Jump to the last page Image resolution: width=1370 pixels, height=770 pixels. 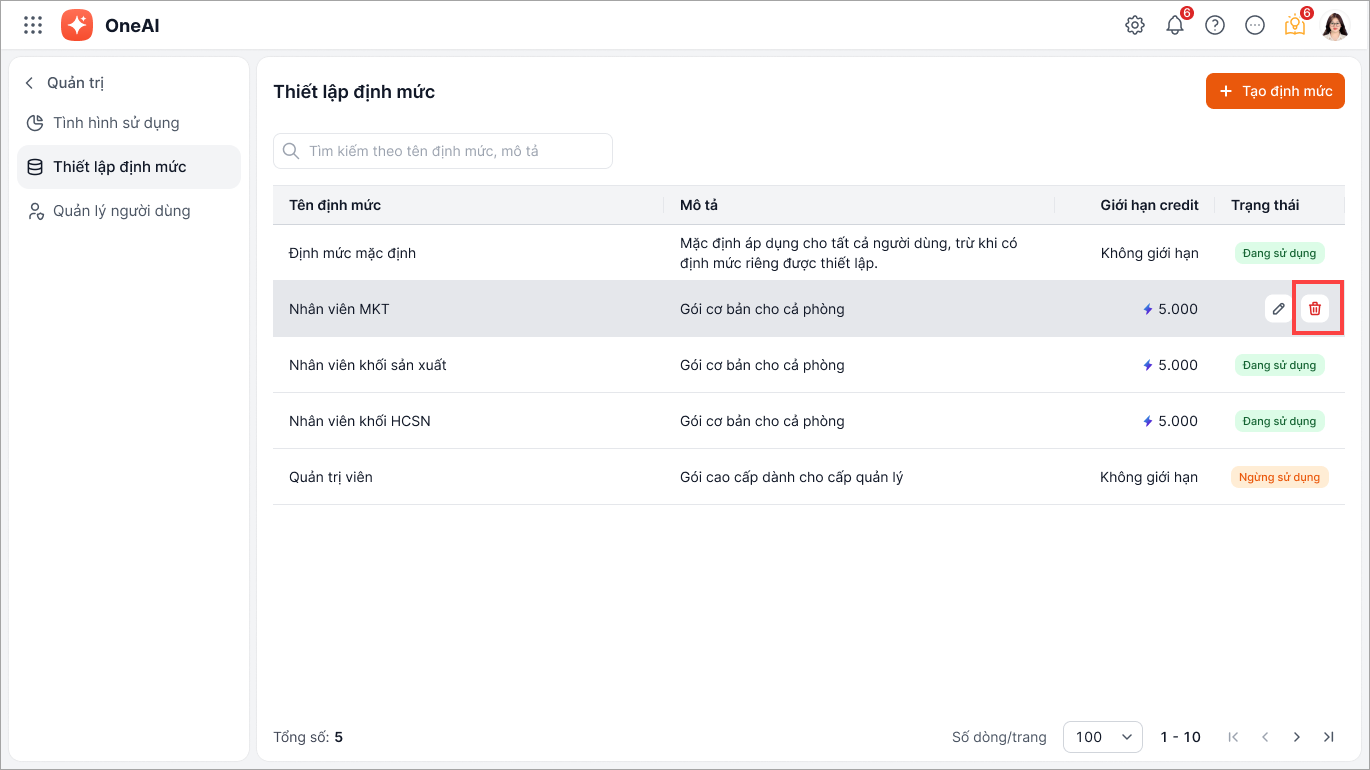pos(1329,737)
